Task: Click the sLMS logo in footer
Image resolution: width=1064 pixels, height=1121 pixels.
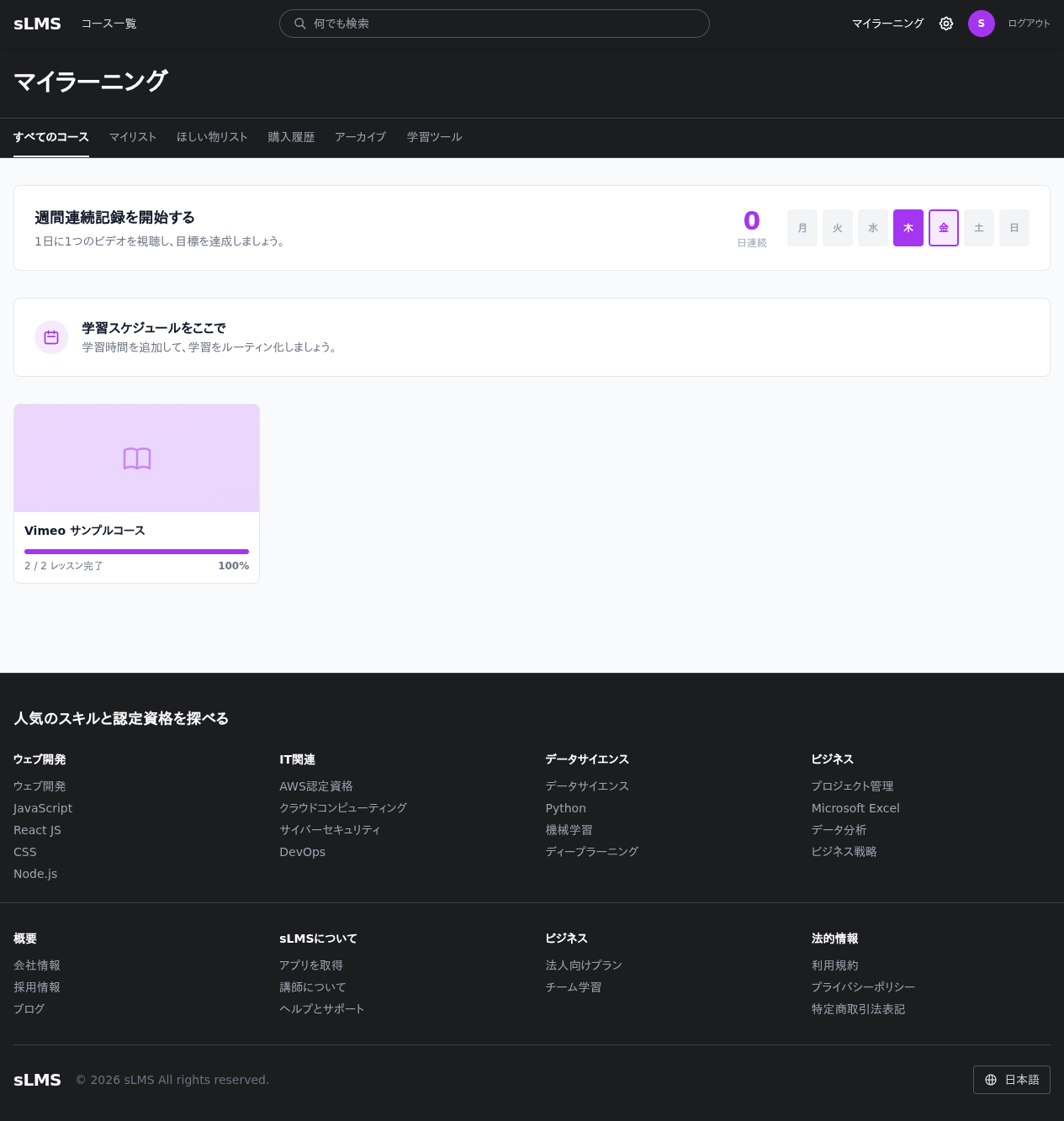Action: click(x=37, y=1080)
